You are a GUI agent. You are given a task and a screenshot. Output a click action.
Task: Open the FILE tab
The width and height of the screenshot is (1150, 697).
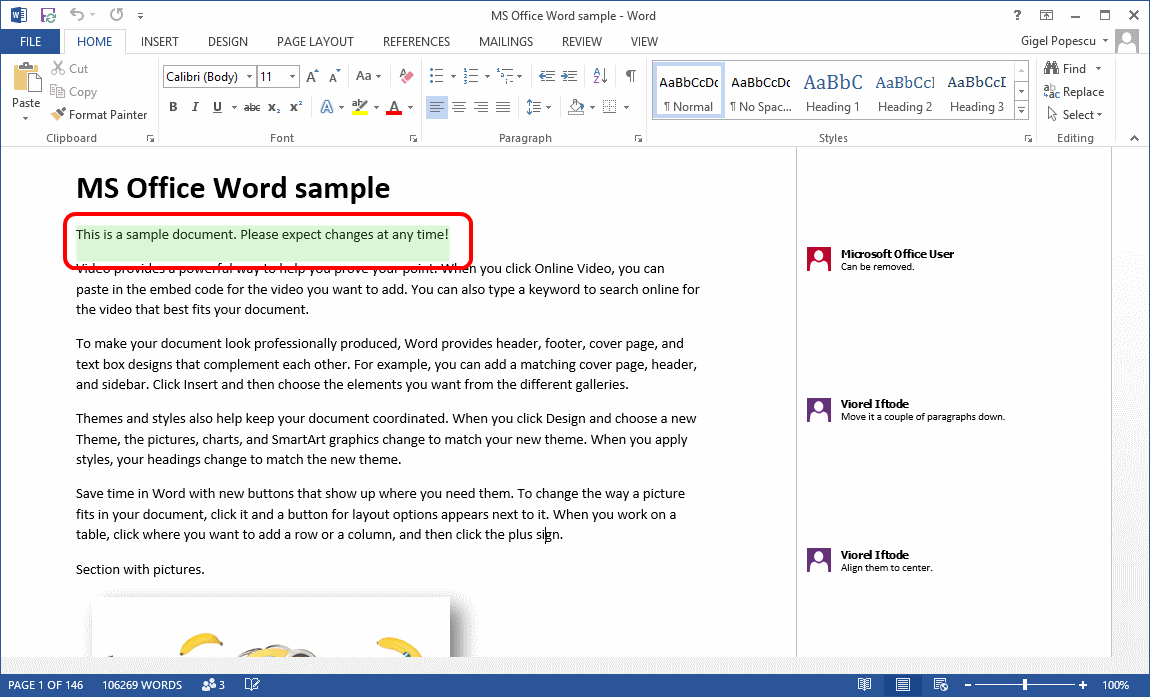click(x=30, y=42)
